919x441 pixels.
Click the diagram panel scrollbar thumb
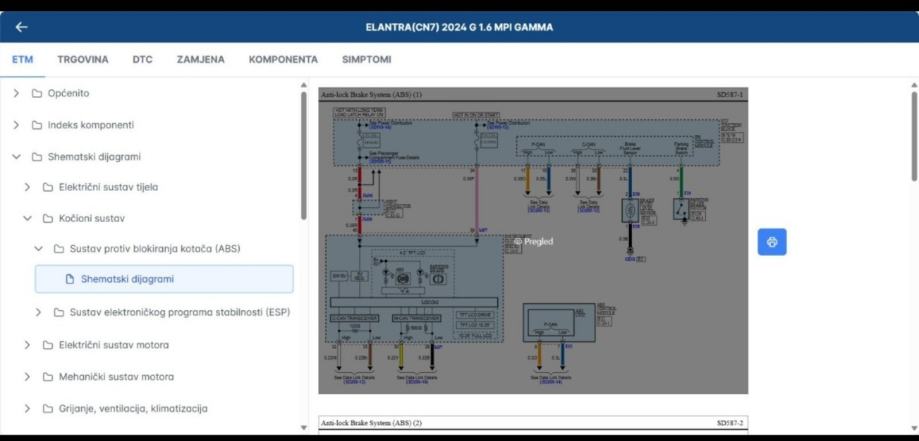[x=914, y=135]
